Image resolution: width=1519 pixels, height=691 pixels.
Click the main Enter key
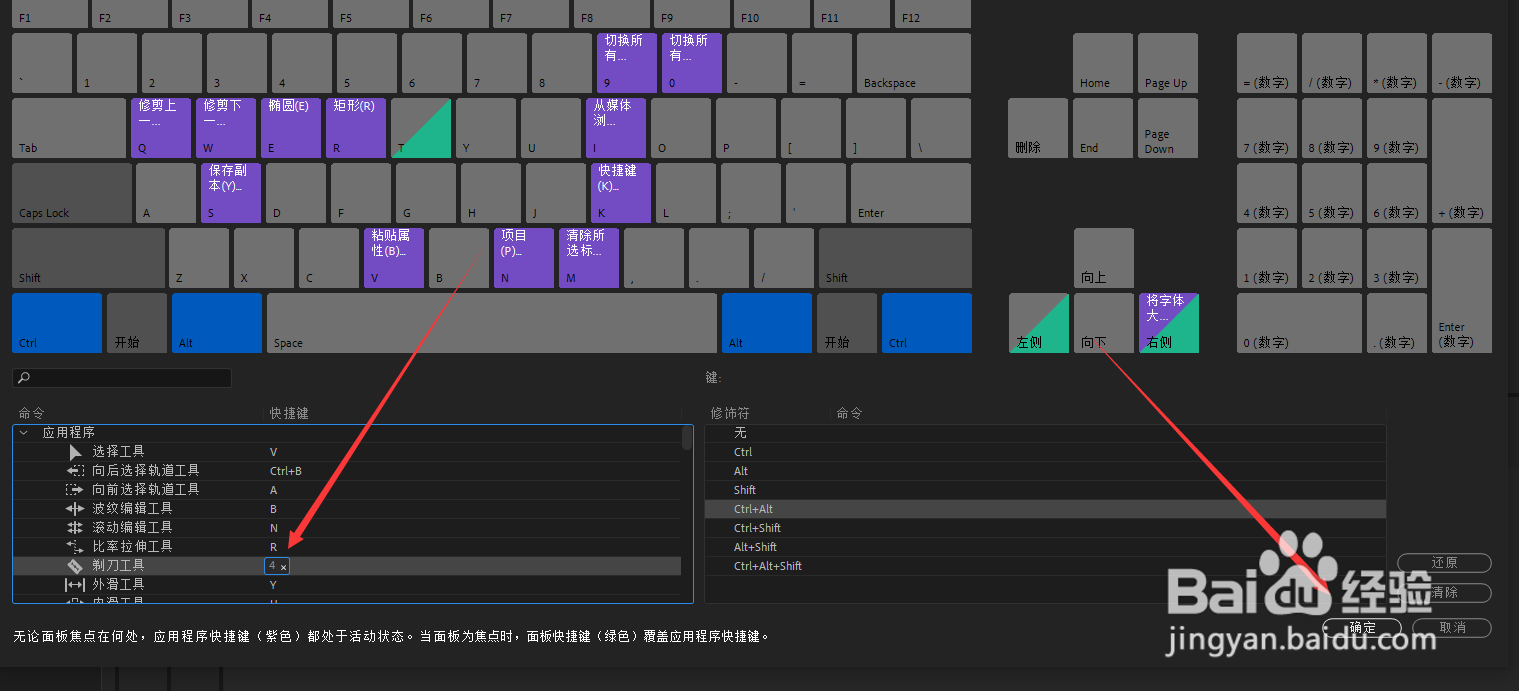click(x=911, y=193)
